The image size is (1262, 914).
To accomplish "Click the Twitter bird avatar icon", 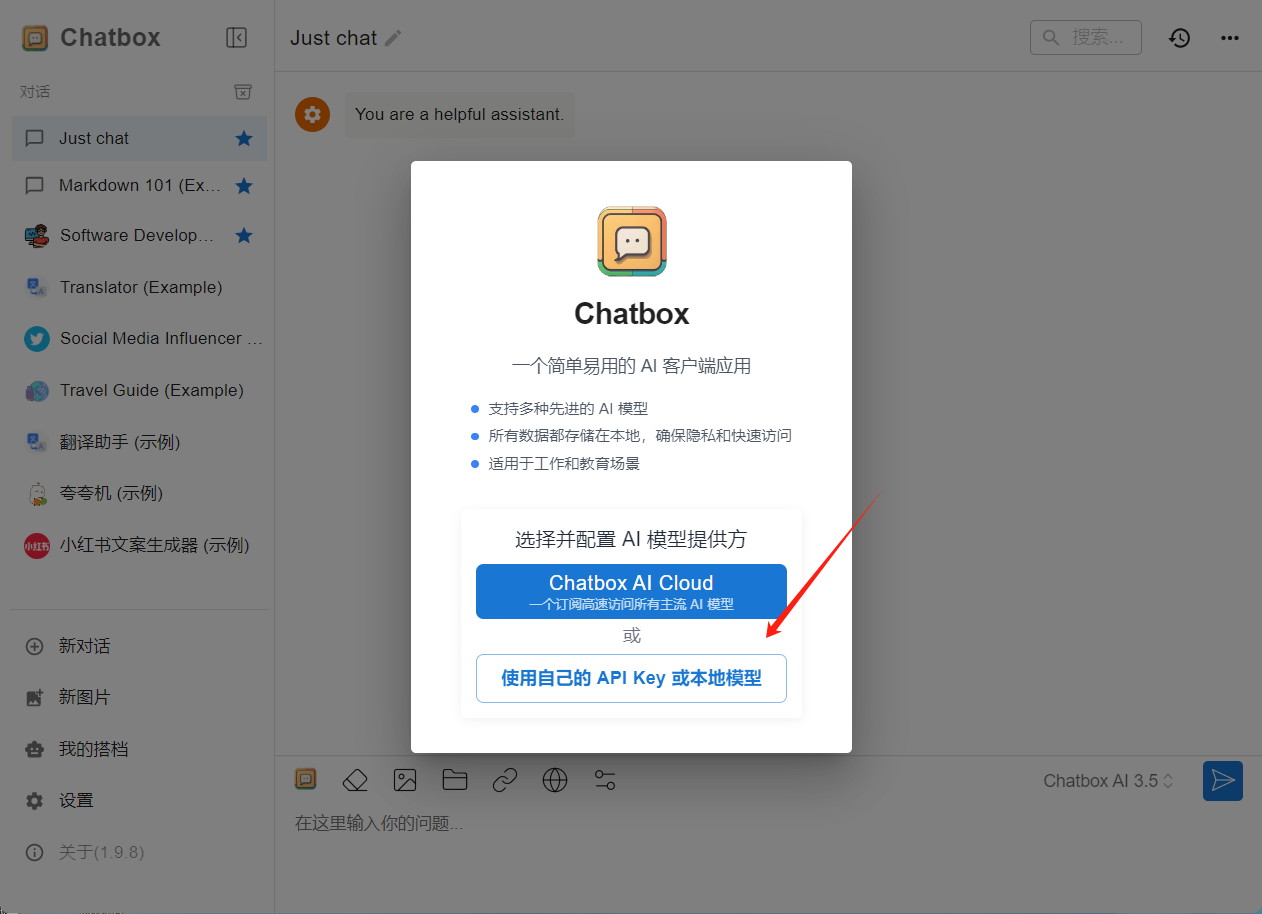I will click(36, 339).
